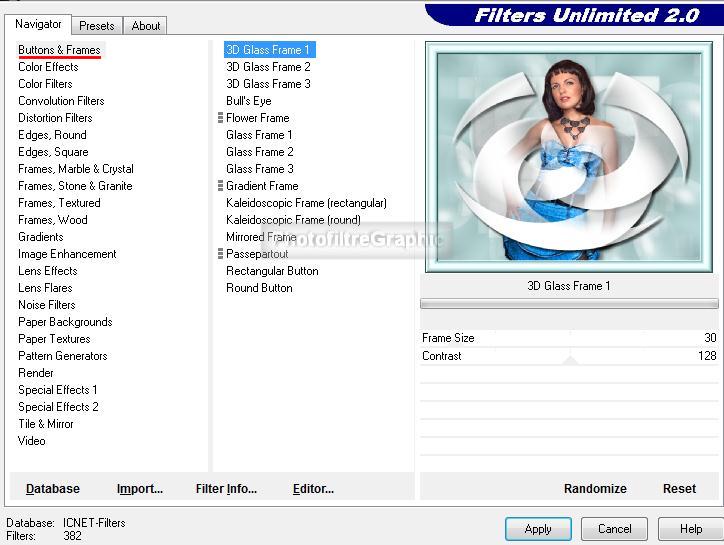
Task: Choose the Color Effects category
Action: [x=48, y=67]
